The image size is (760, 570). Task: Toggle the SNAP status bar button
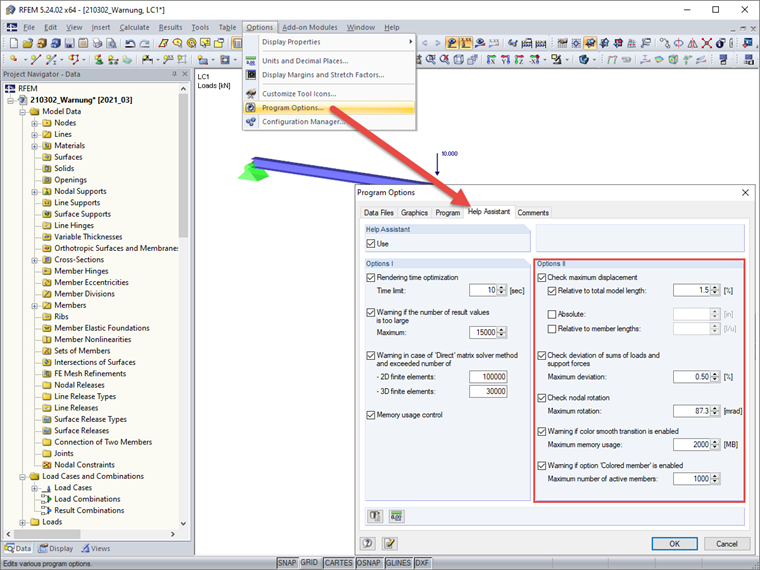point(286,563)
